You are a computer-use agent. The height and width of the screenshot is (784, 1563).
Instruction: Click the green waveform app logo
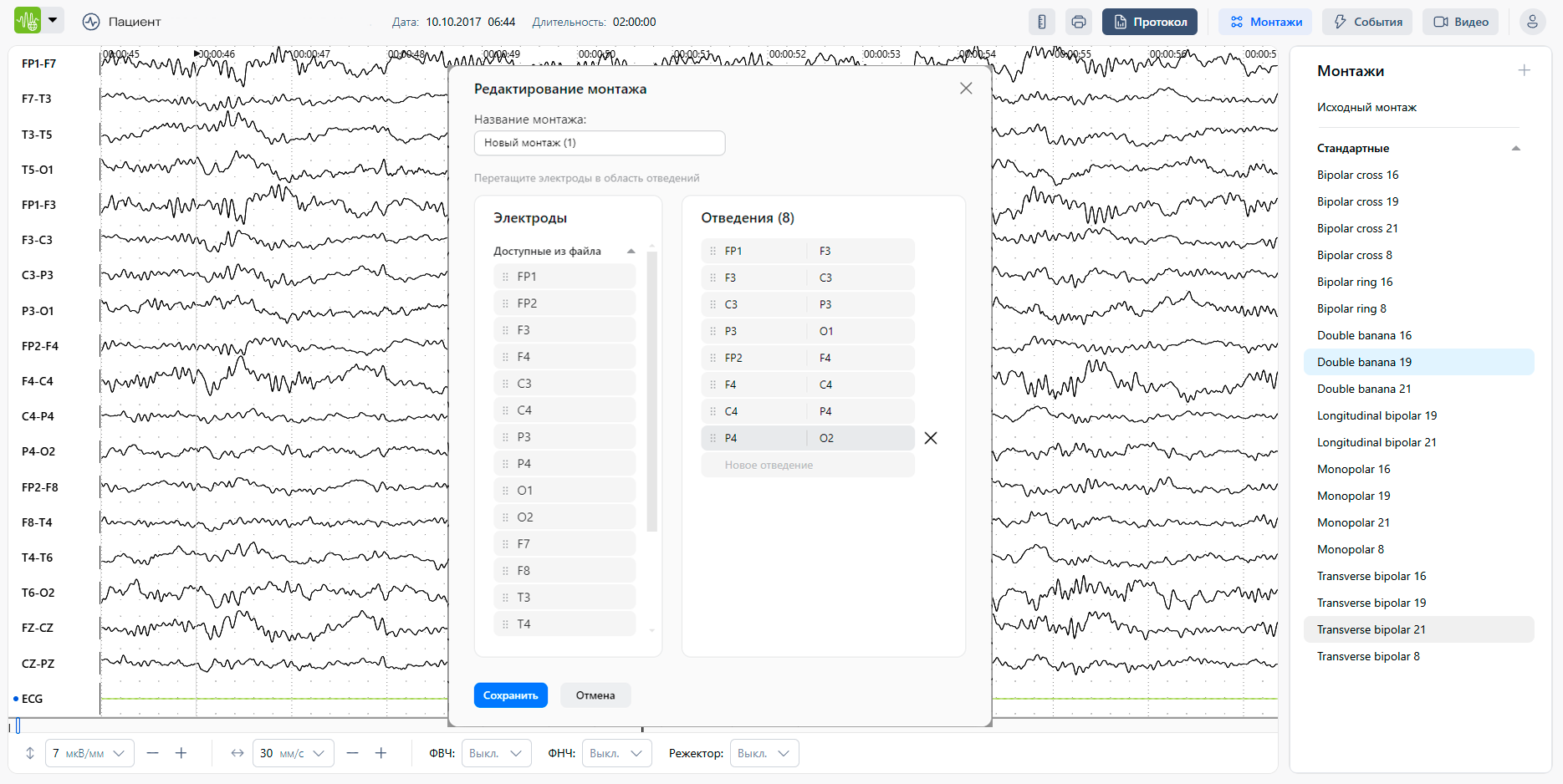pyautogui.click(x=28, y=21)
